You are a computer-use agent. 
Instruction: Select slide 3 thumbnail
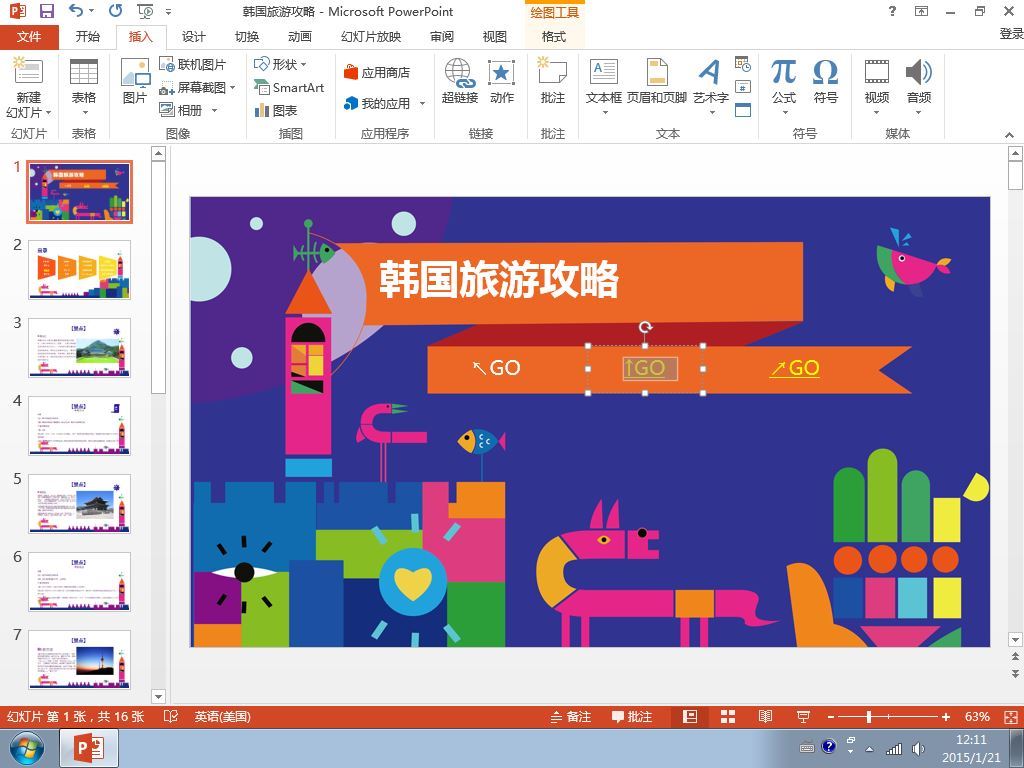[79, 347]
